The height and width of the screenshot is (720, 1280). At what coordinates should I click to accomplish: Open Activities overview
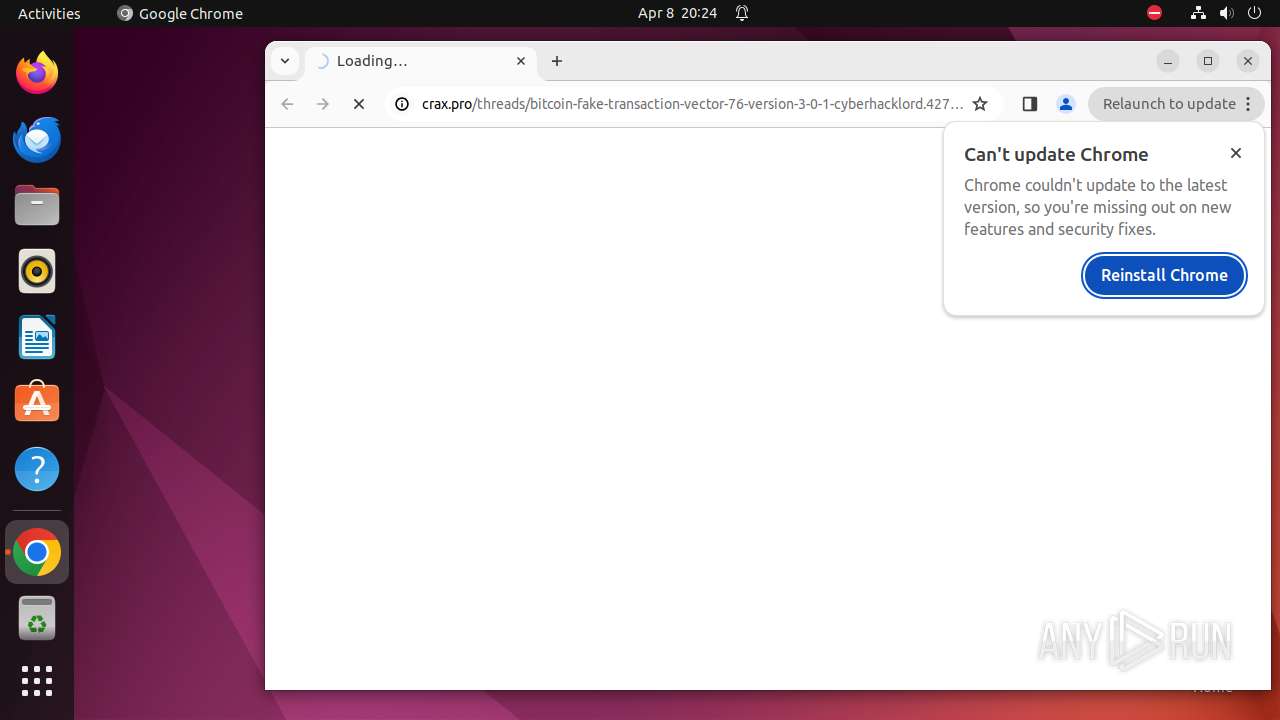tap(49, 14)
